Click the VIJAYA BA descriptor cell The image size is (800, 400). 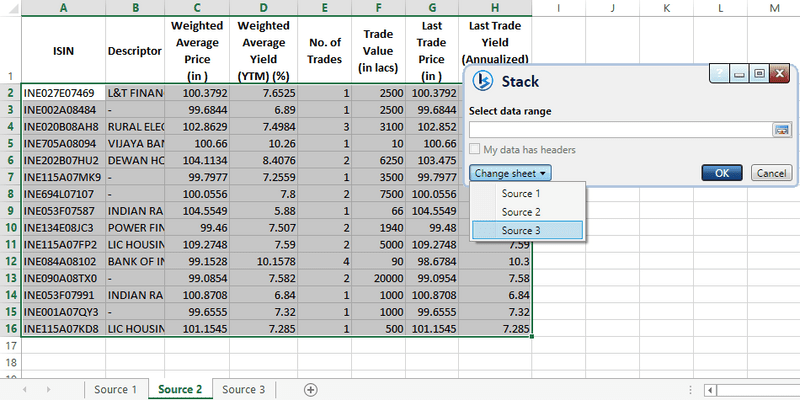pyautogui.click(x=135, y=143)
